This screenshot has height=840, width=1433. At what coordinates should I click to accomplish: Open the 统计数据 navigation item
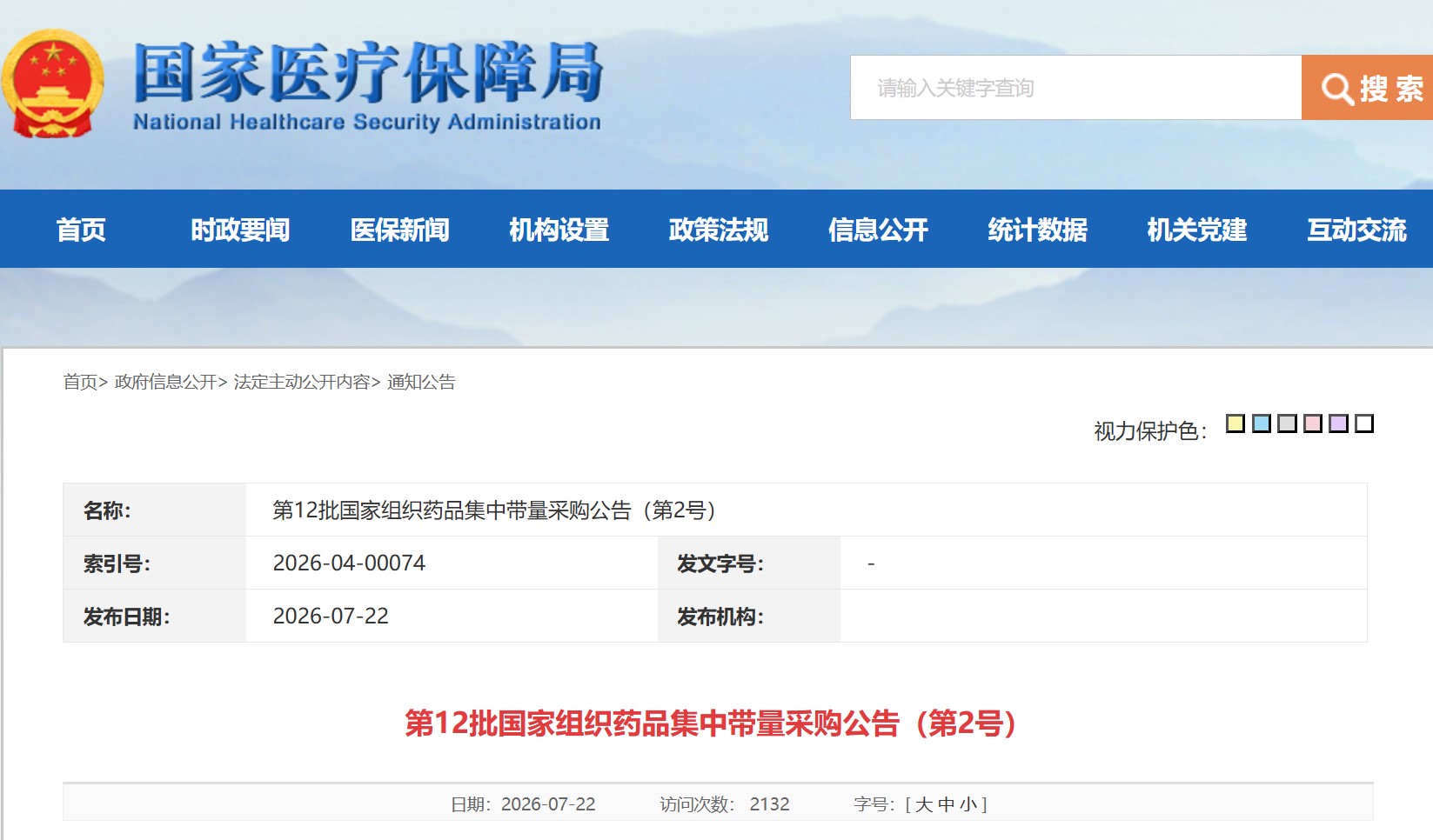tap(1038, 230)
